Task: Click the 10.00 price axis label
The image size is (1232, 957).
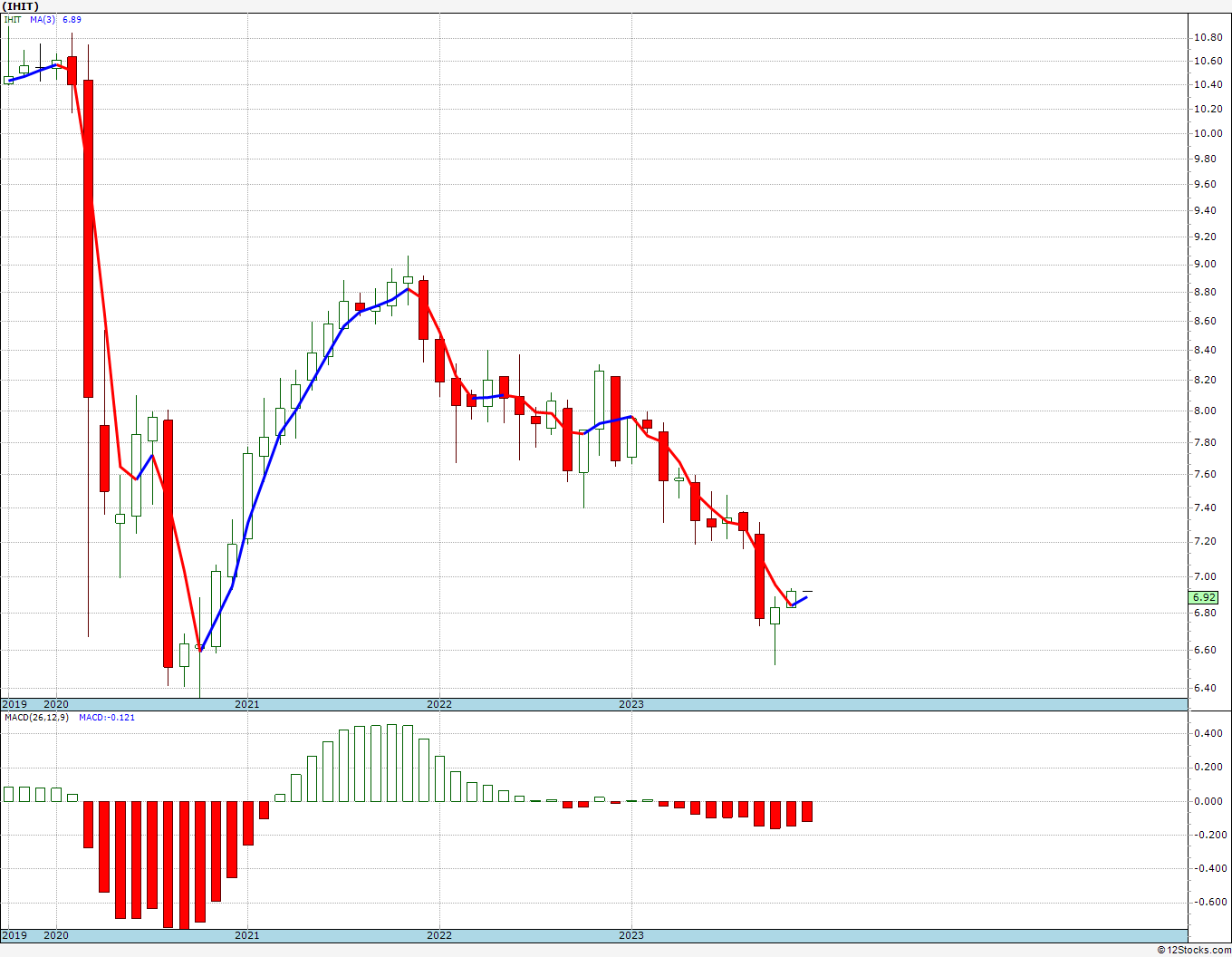Action: 1208,133
